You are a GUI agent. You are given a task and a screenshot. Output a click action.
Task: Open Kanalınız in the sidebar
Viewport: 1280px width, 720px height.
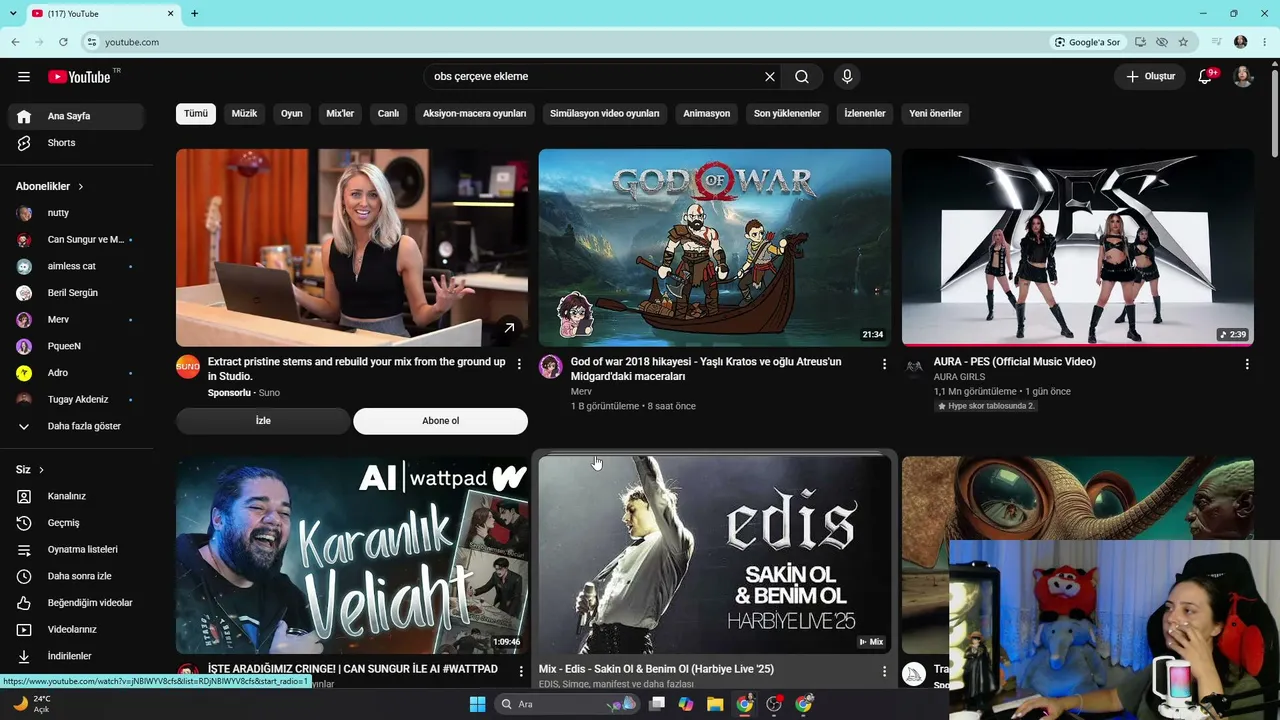[x=76, y=496]
